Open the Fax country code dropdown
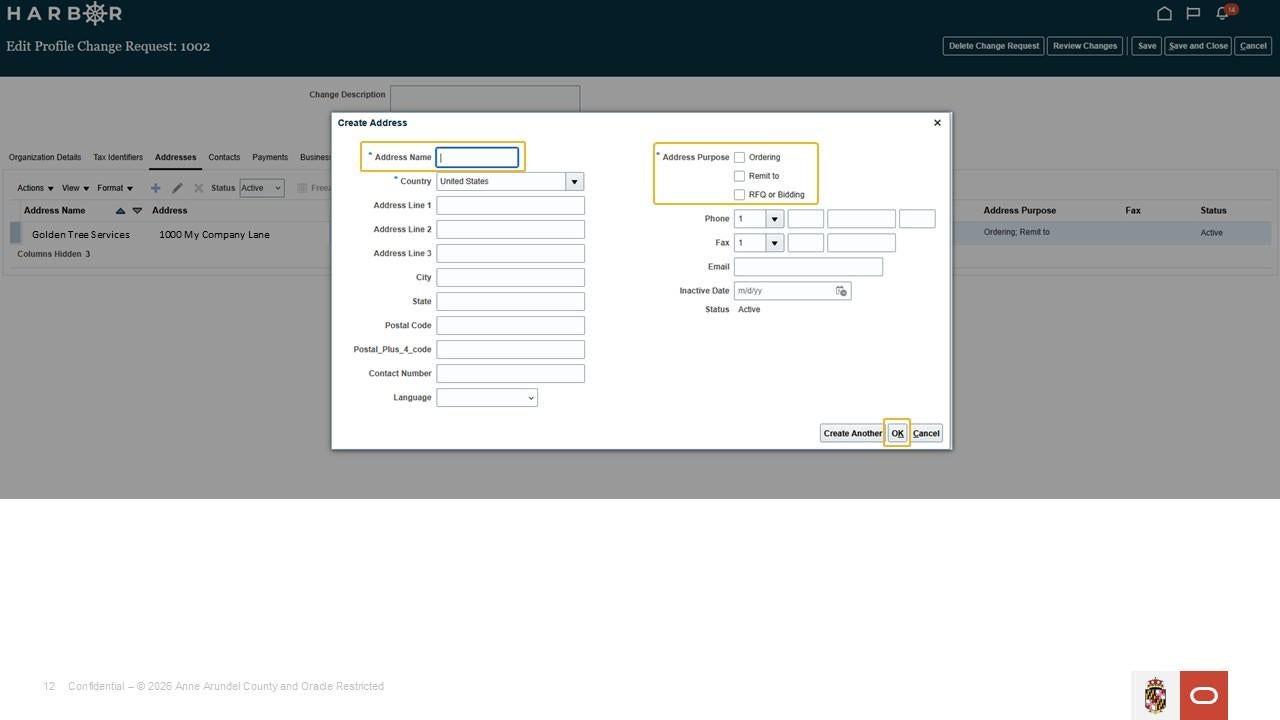 tap(774, 243)
